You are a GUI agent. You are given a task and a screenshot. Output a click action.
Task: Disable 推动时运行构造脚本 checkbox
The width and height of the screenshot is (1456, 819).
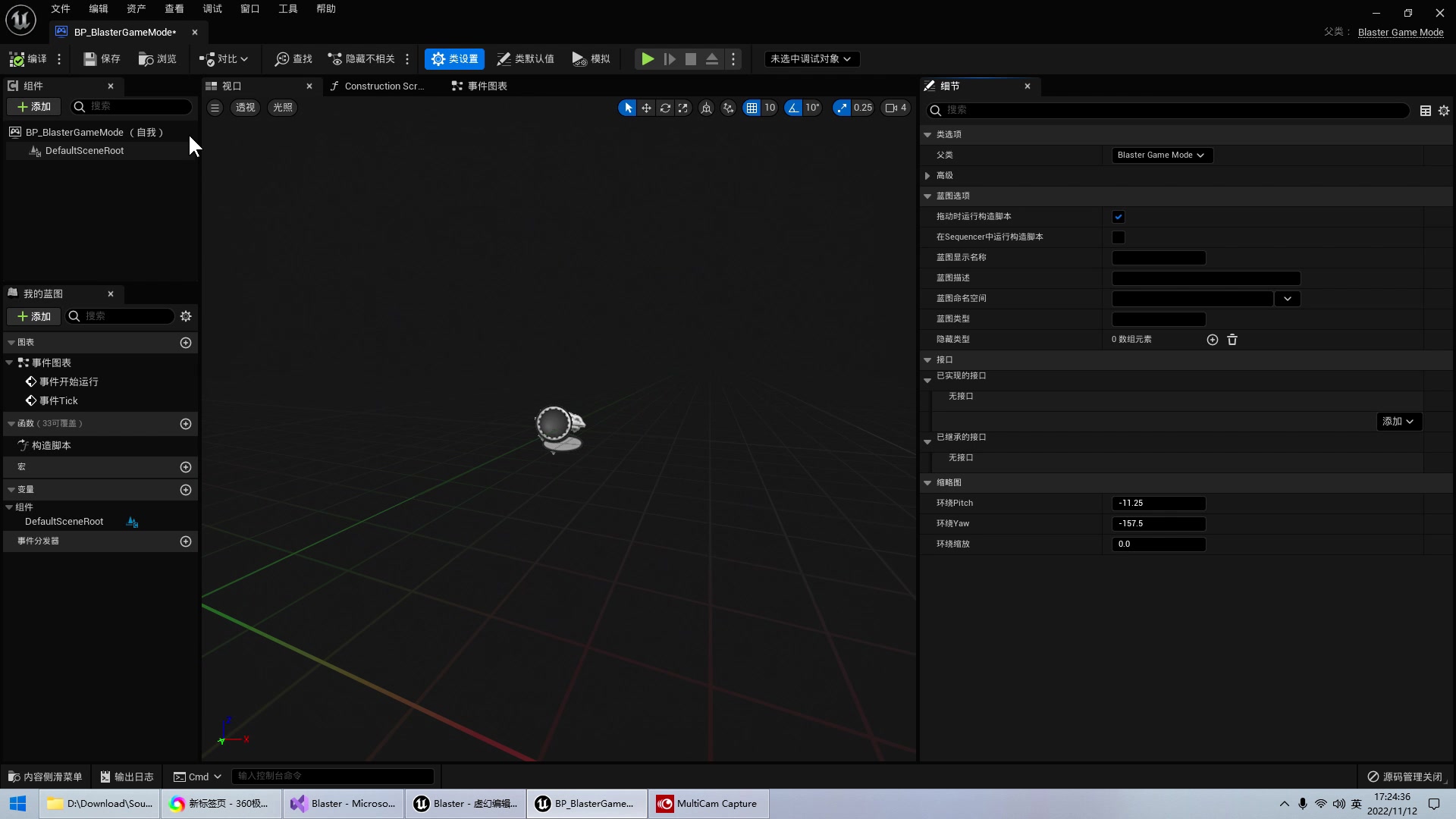[x=1119, y=217]
